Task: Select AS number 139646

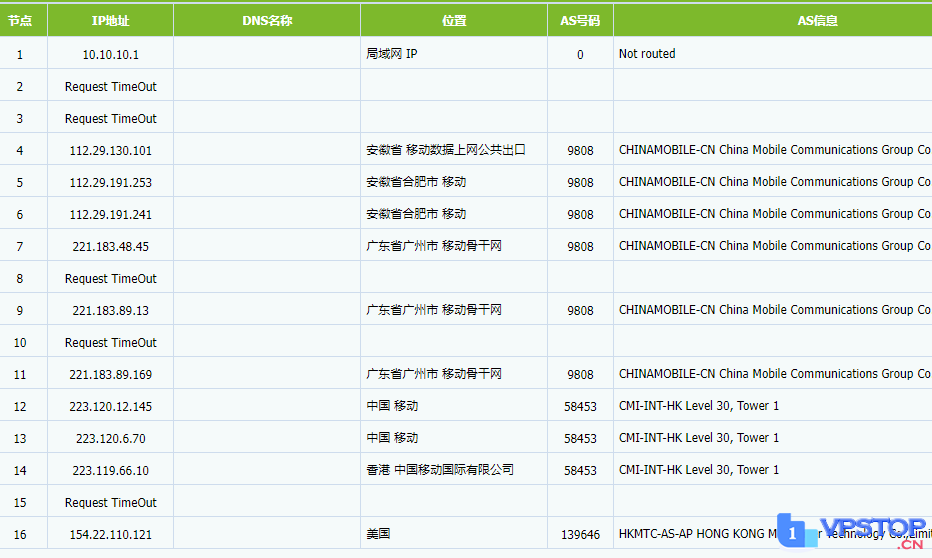Action: tap(580, 536)
